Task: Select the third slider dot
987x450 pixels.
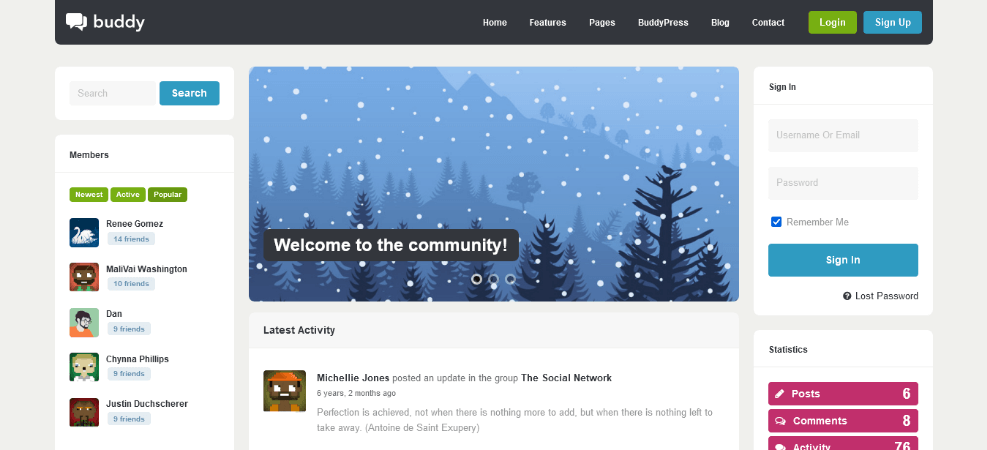Action: 510,279
